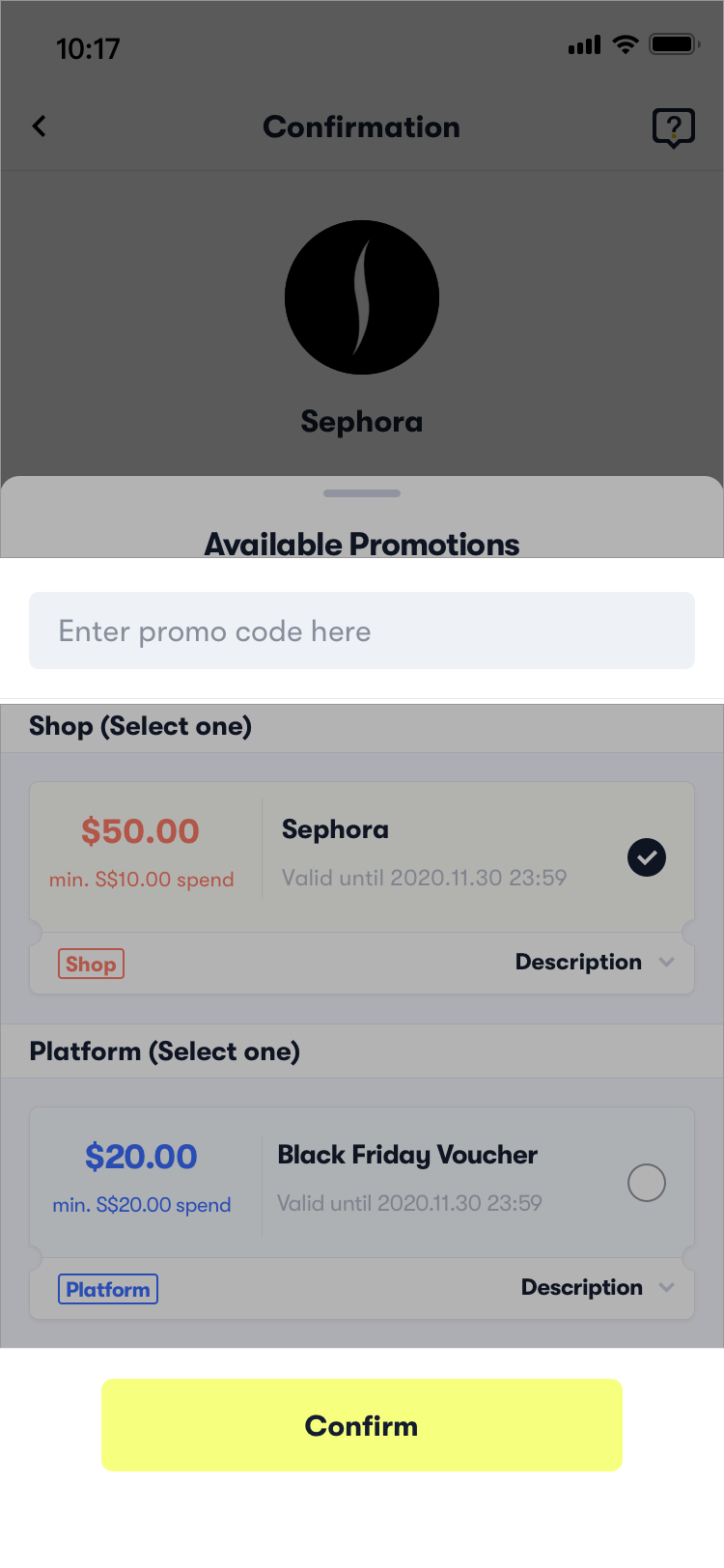Image resolution: width=724 pixels, height=1568 pixels.
Task: Expand Description of the Black Friday Voucher
Action: click(x=582, y=1287)
